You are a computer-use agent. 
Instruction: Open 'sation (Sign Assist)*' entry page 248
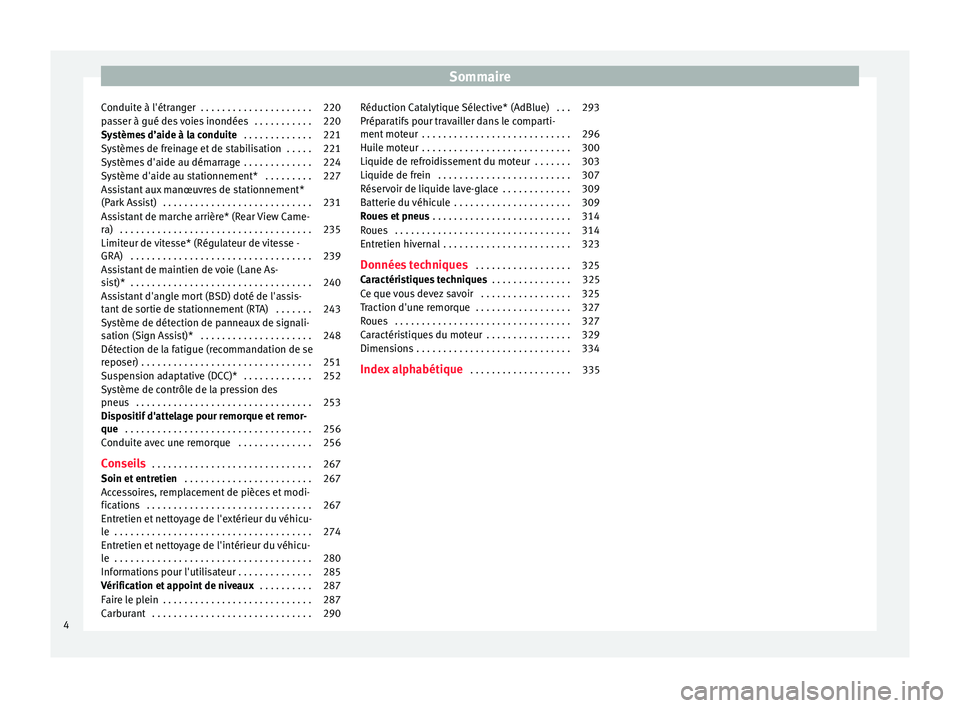tap(220, 336)
